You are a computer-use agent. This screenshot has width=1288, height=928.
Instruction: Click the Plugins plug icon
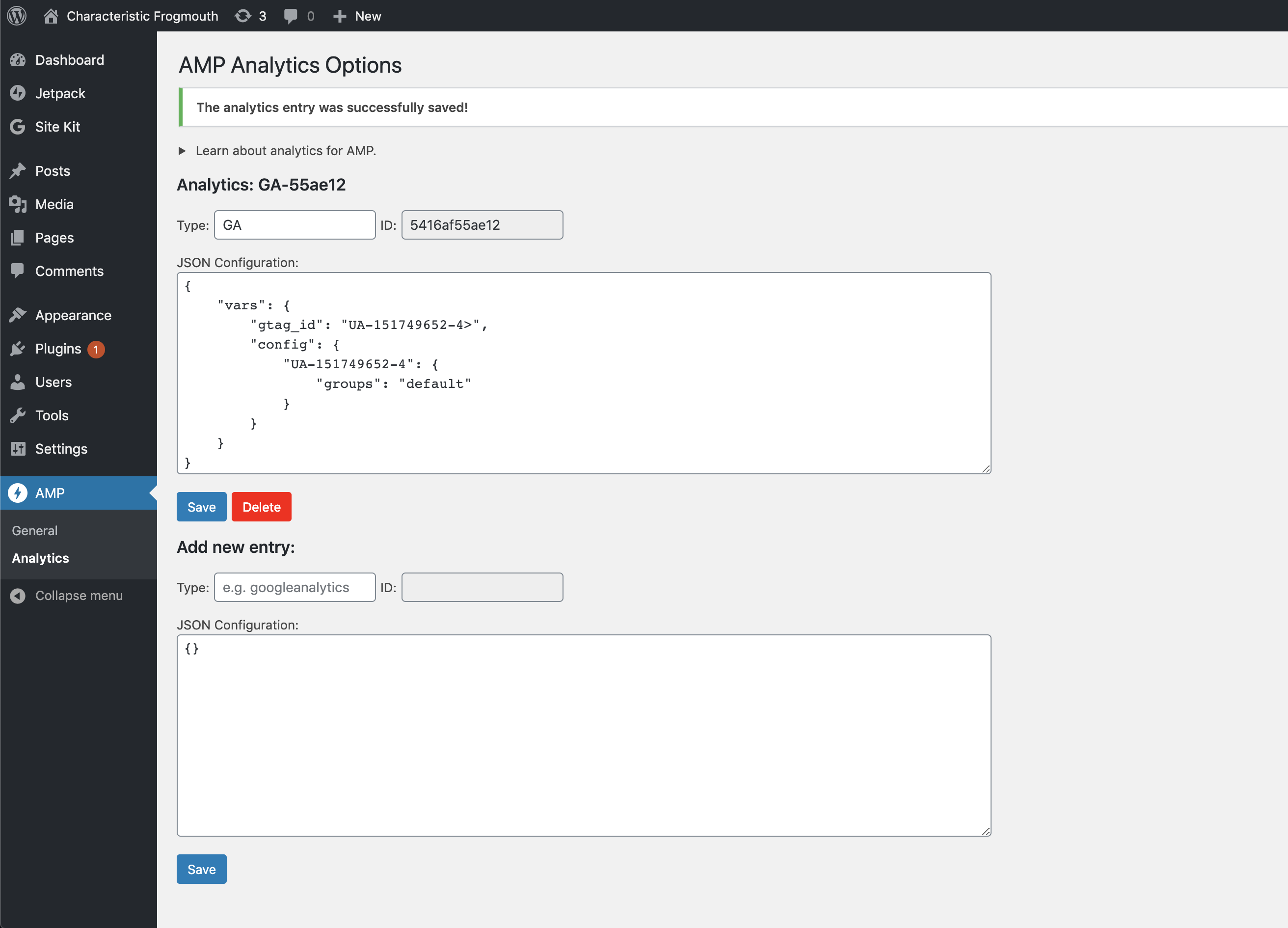(x=18, y=349)
